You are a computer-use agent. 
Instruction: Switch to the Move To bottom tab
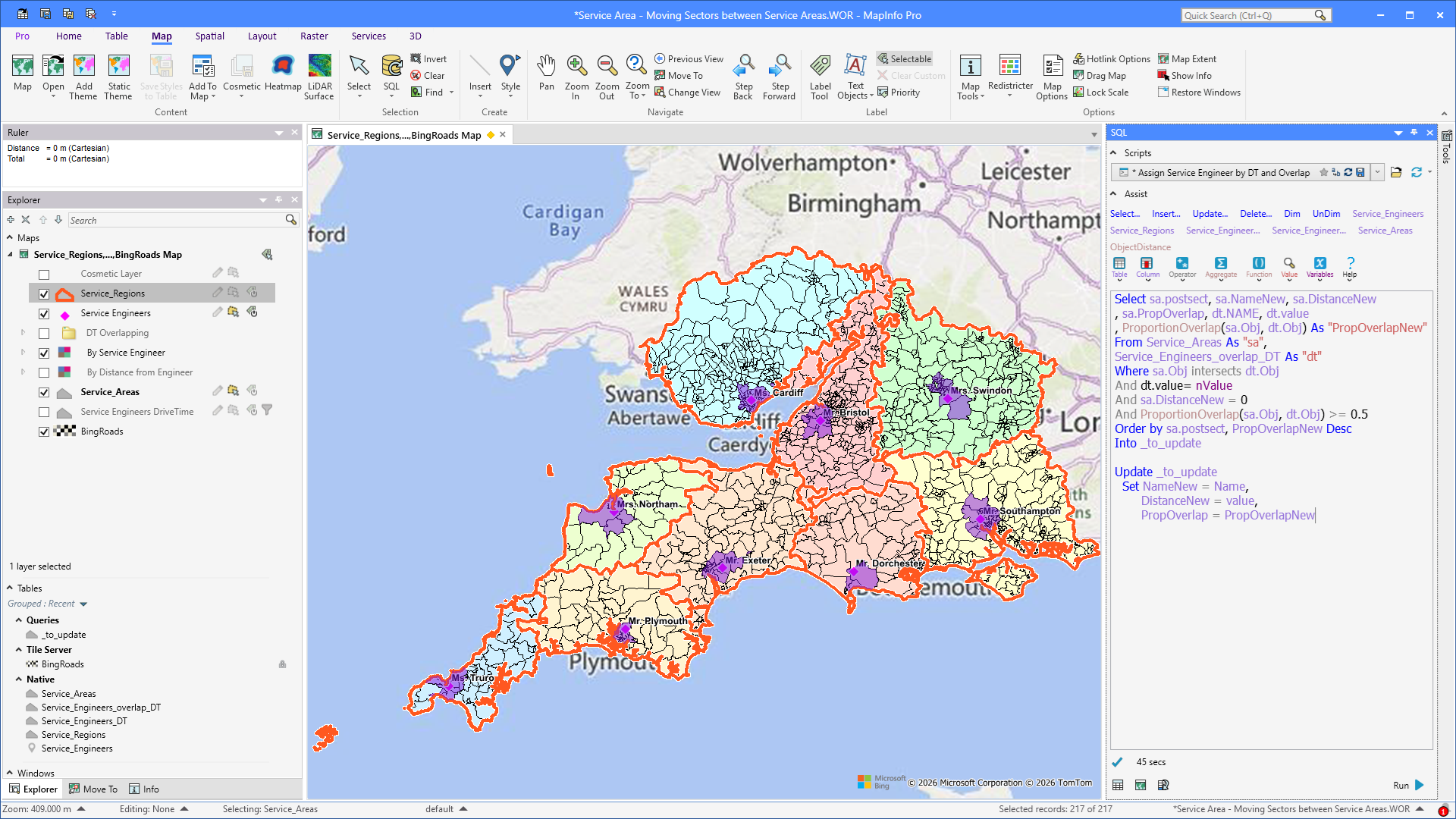tap(93, 789)
